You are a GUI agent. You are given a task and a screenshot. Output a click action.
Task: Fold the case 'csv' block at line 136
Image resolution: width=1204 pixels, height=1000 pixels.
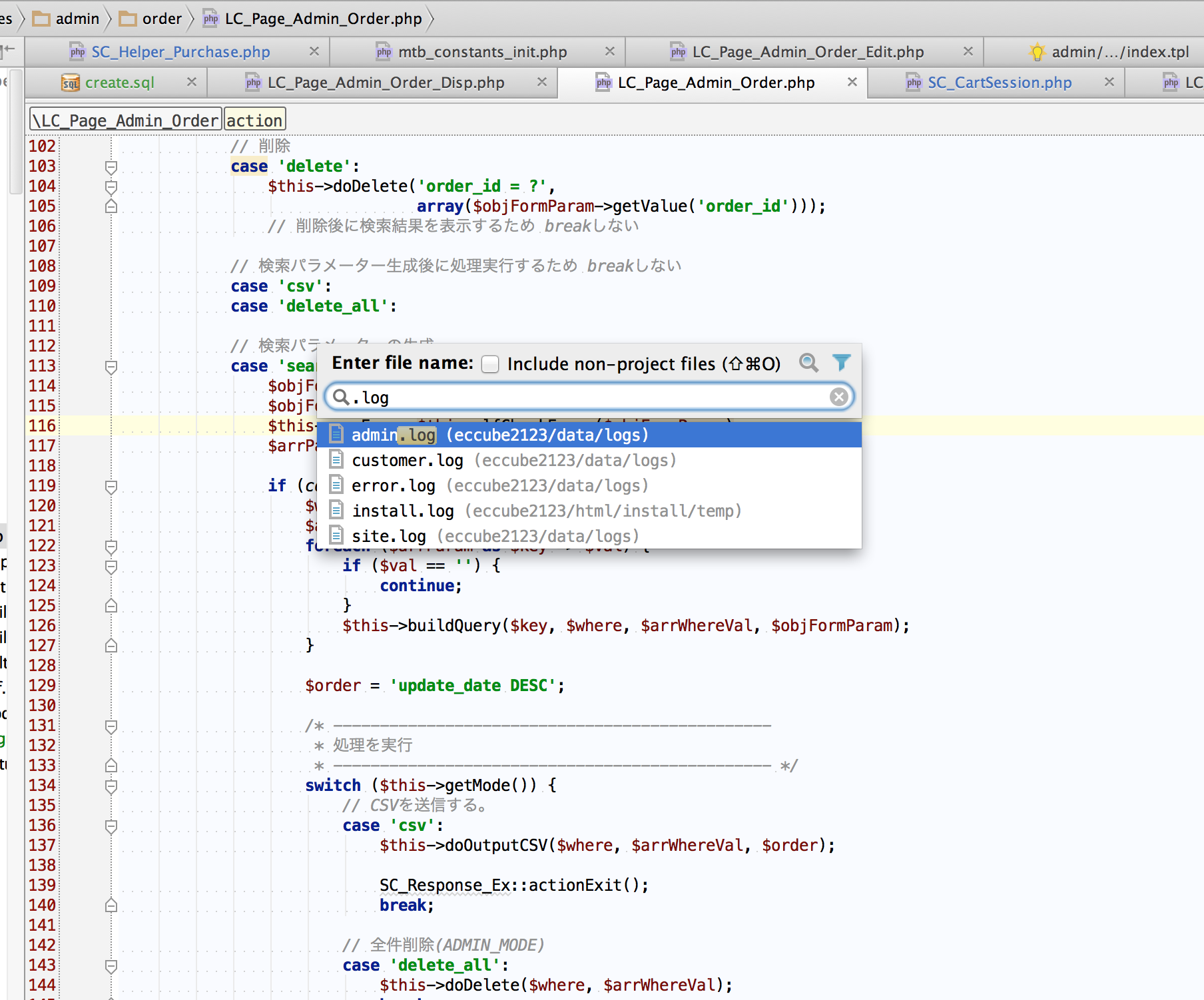coord(111,826)
